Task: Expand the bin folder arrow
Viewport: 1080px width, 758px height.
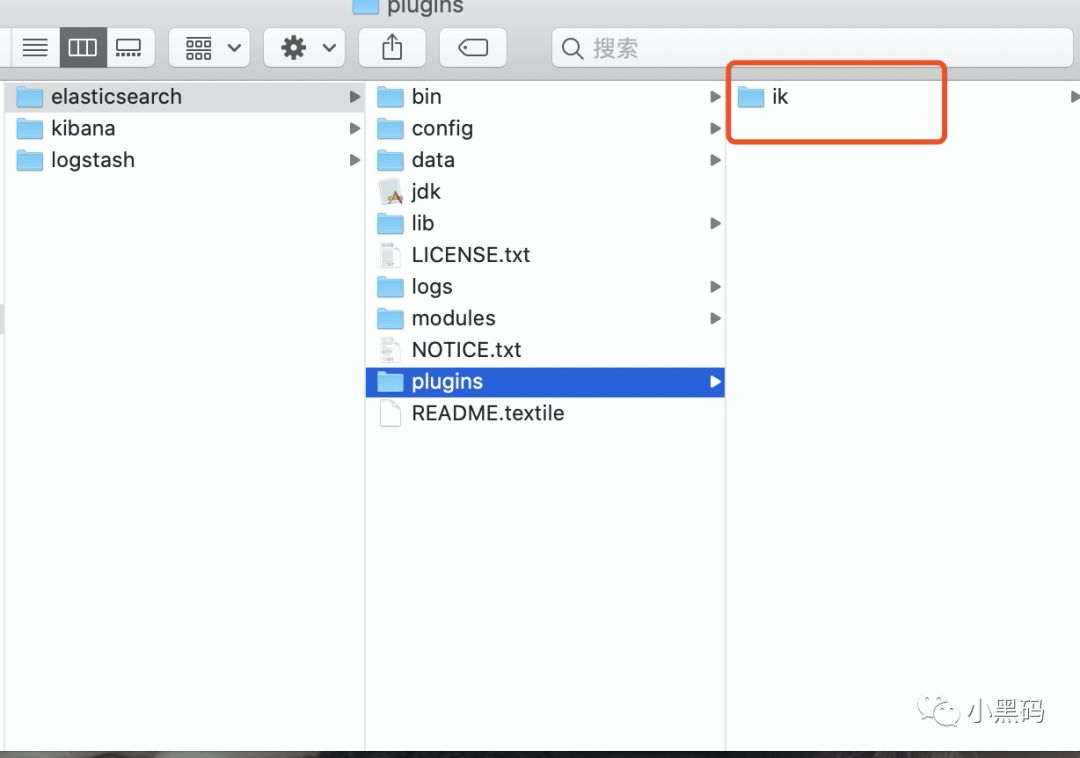Action: click(716, 97)
